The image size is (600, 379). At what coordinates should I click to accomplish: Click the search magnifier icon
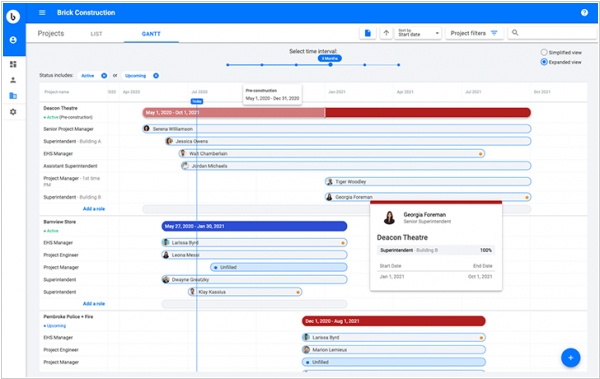515,33
